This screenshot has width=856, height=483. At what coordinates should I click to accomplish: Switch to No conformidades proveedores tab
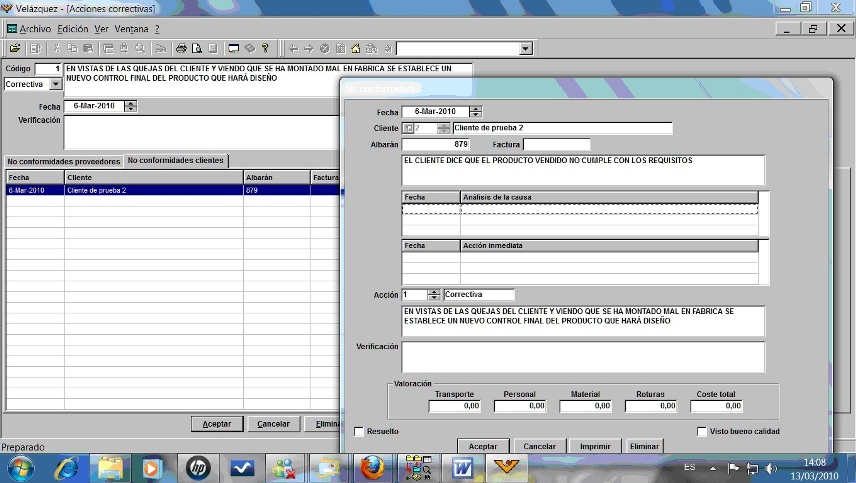pyautogui.click(x=64, y=162)
